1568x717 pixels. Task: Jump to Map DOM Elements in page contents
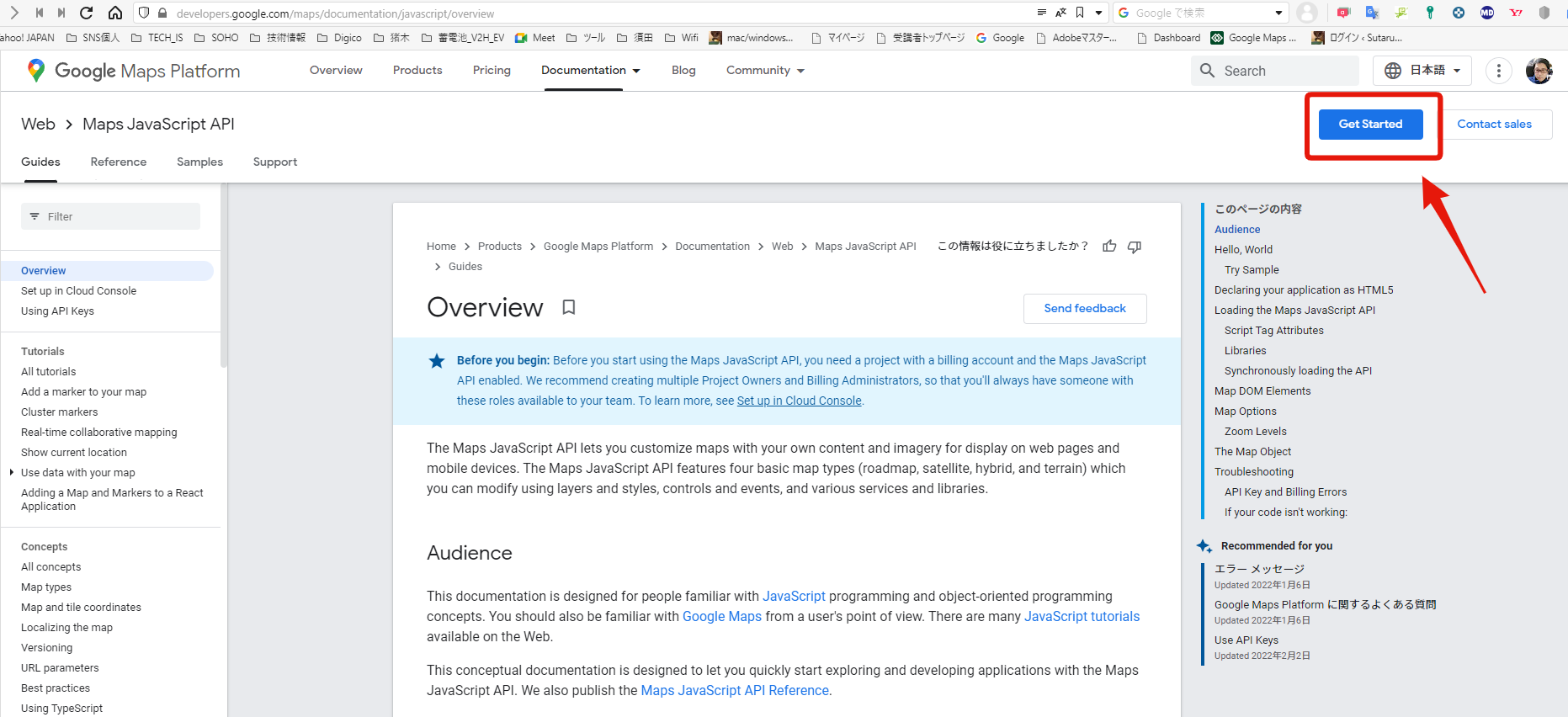(x=1262, y=391)
